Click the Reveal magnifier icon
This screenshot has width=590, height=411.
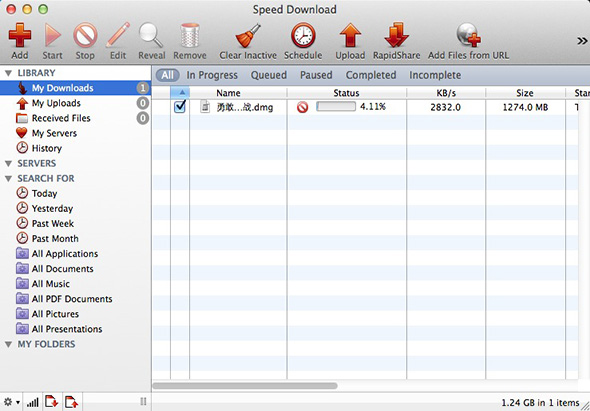click(151, 35)
